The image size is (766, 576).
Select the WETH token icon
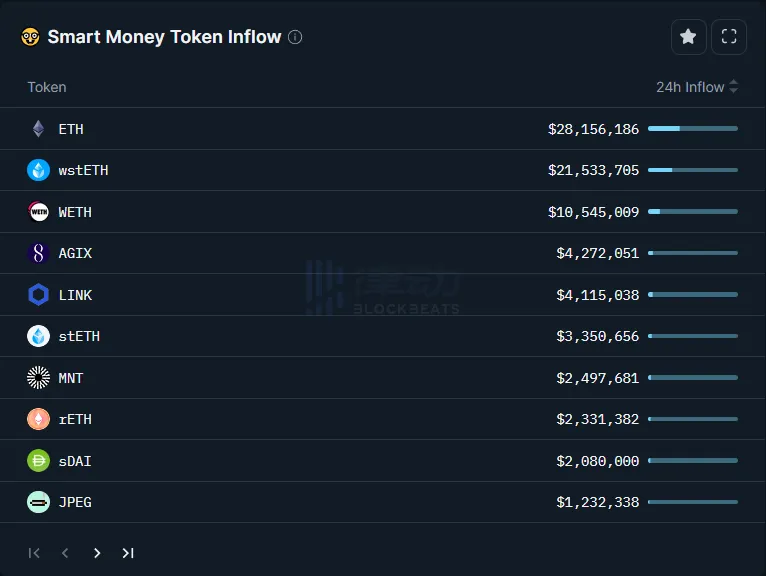tap(38, 212)
